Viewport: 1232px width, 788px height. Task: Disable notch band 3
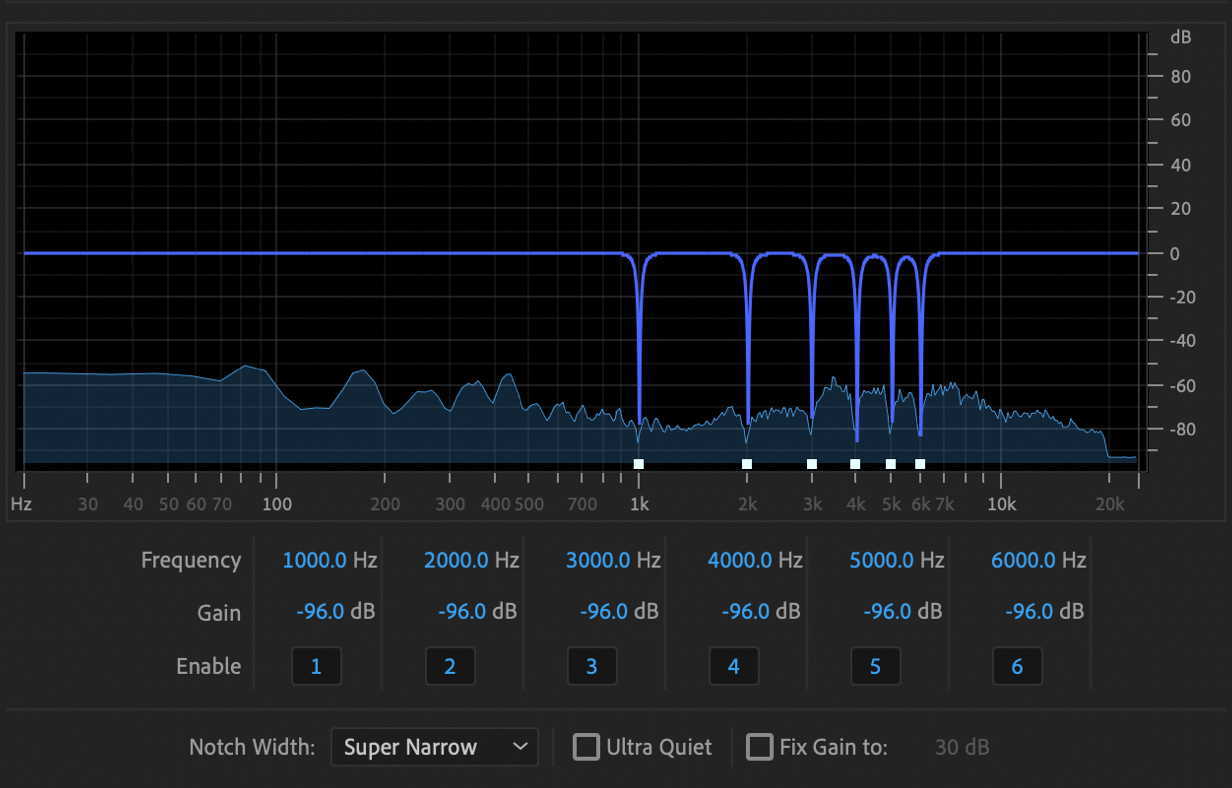pos(592,666)
